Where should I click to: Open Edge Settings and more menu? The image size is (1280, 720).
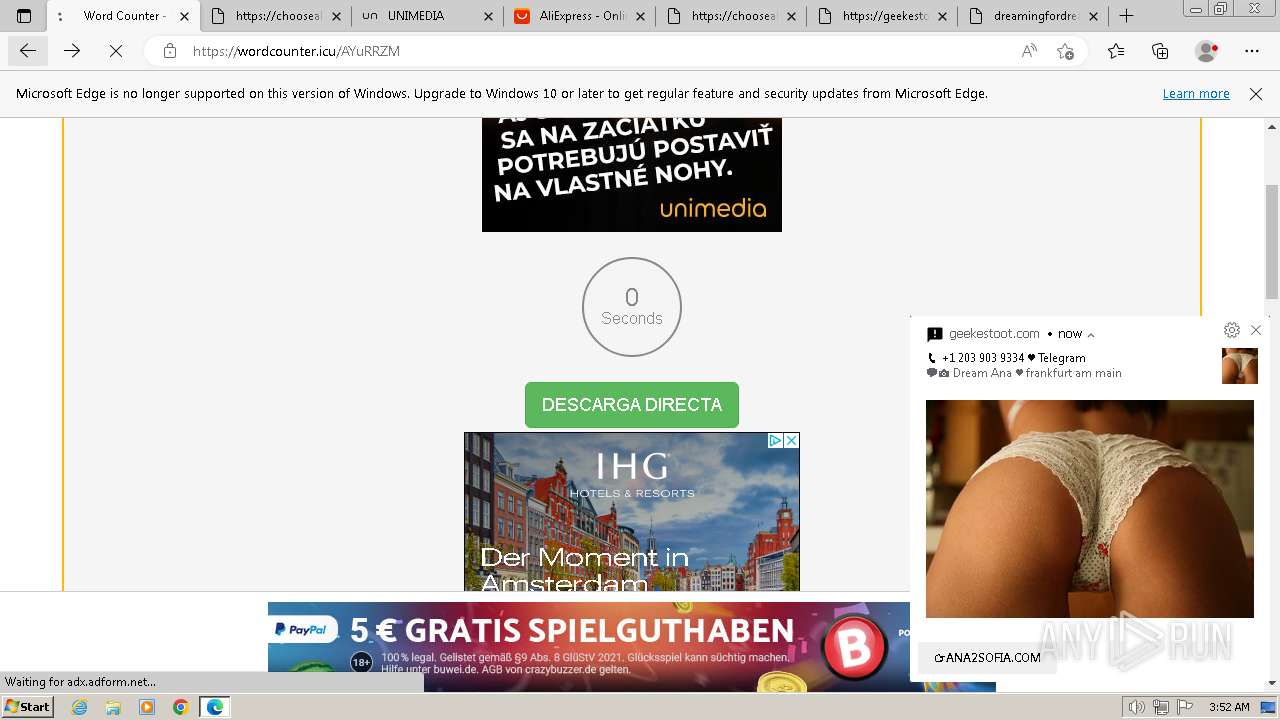coord(1252,51)
